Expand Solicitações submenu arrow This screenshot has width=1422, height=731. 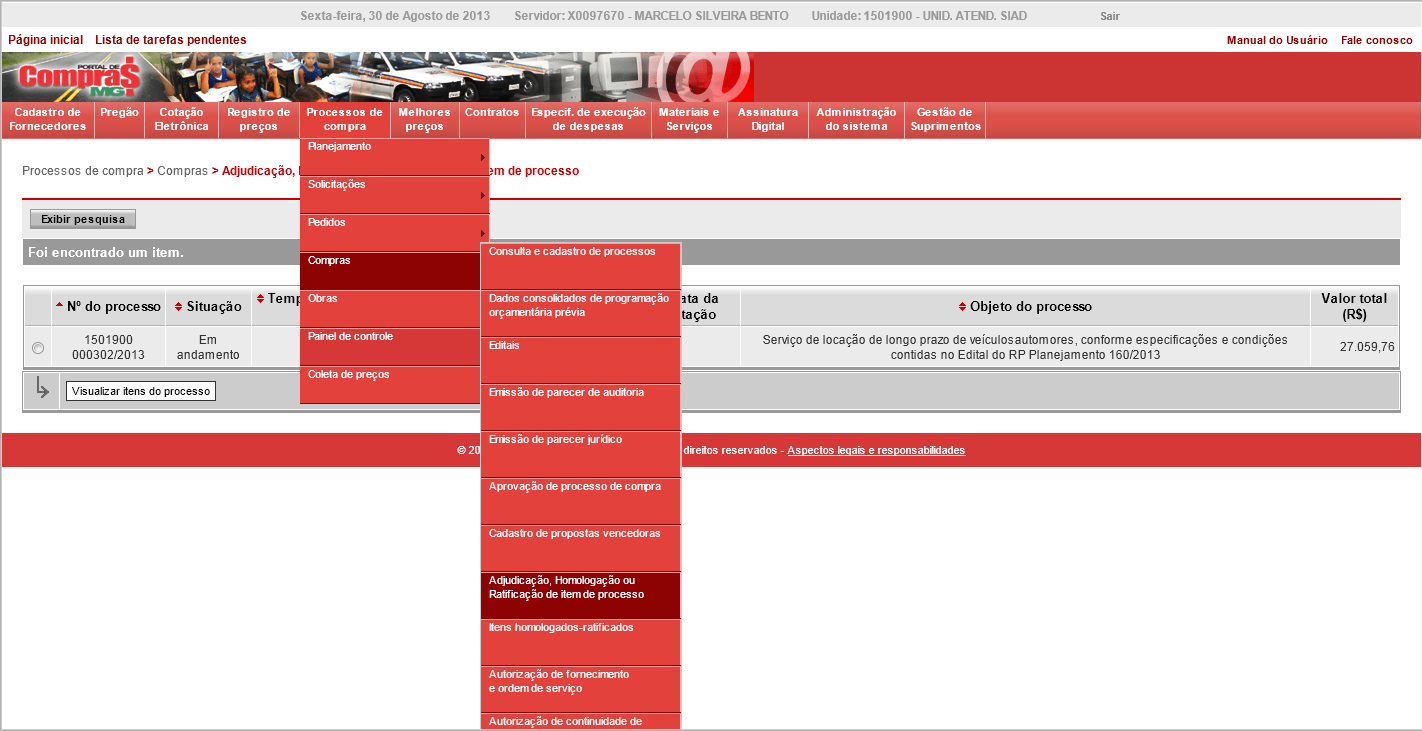point(483,195)
